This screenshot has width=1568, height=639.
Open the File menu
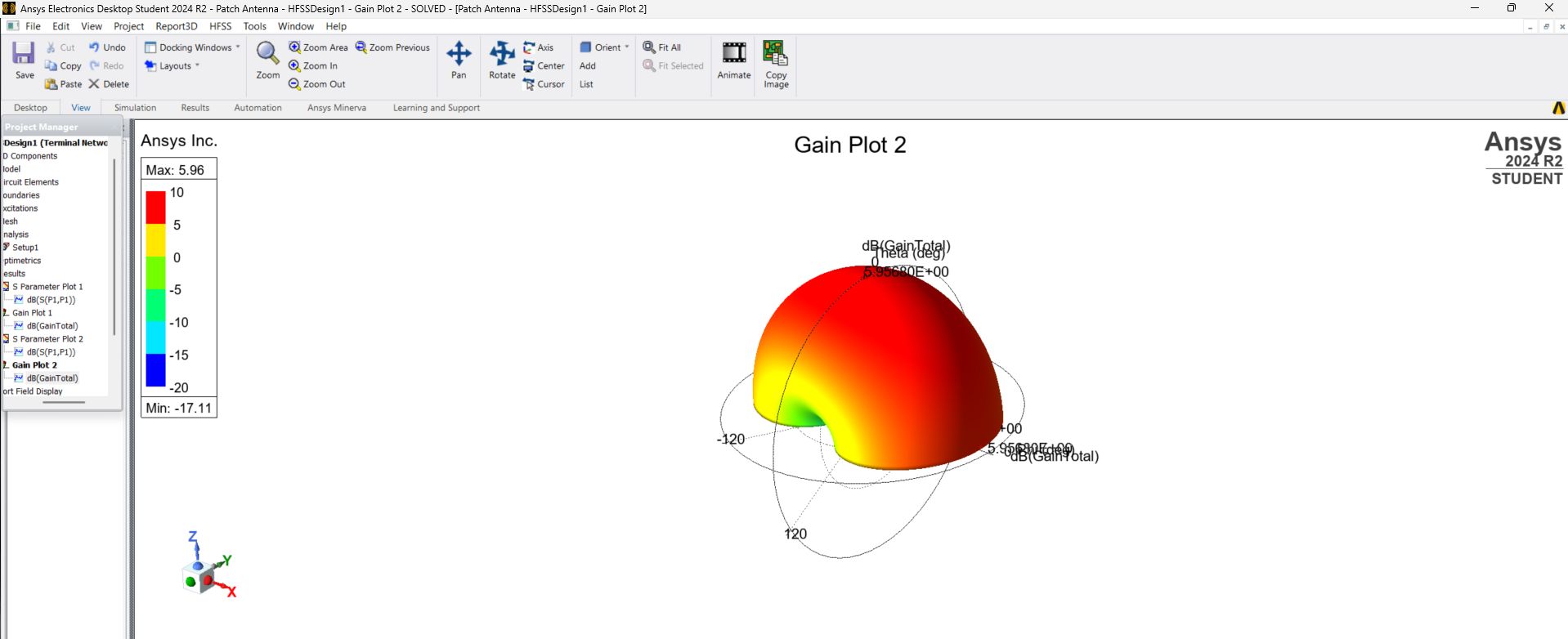point(33,26)
